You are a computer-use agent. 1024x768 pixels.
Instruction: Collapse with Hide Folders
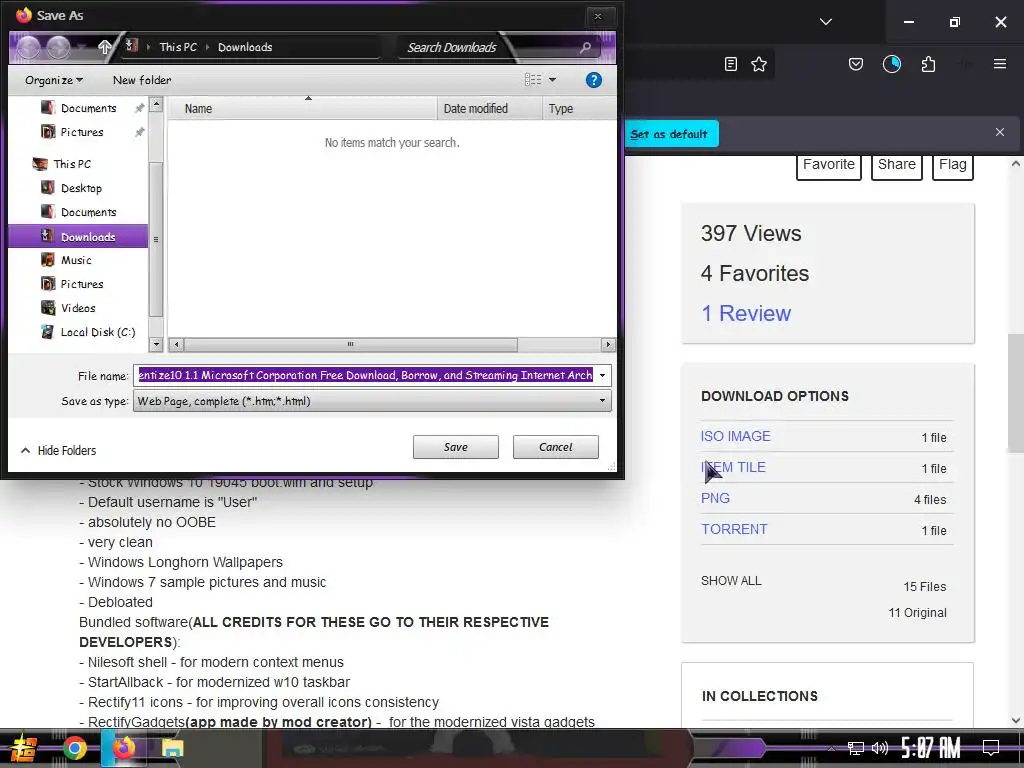point(59,451)
